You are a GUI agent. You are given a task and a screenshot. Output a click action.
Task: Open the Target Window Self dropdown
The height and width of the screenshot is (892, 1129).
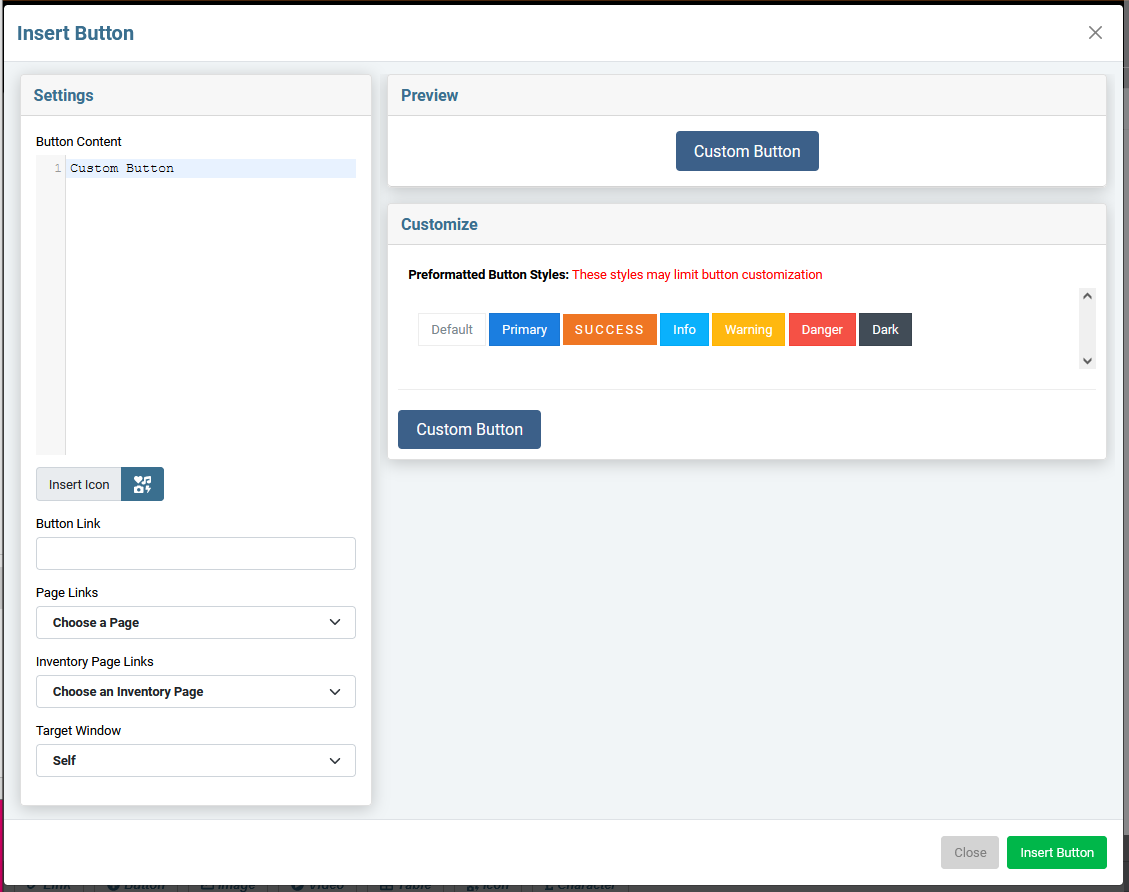coord(196,761)
